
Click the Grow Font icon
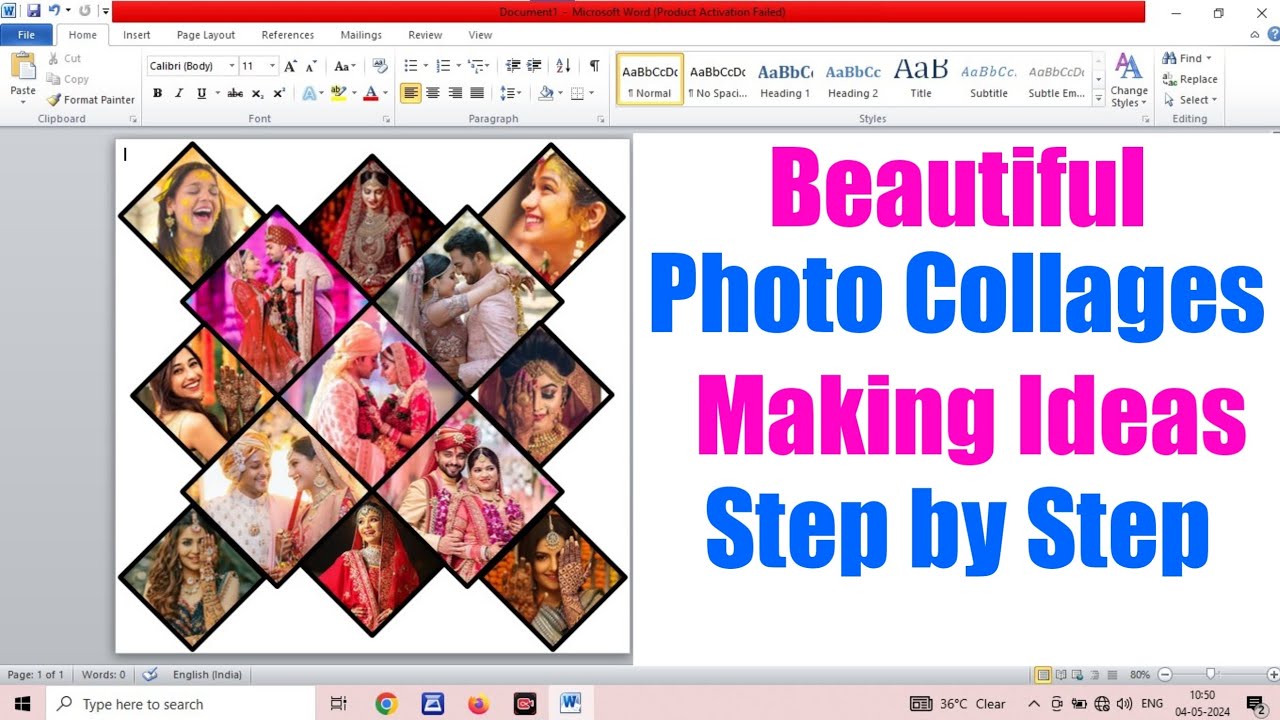(291, 66)
